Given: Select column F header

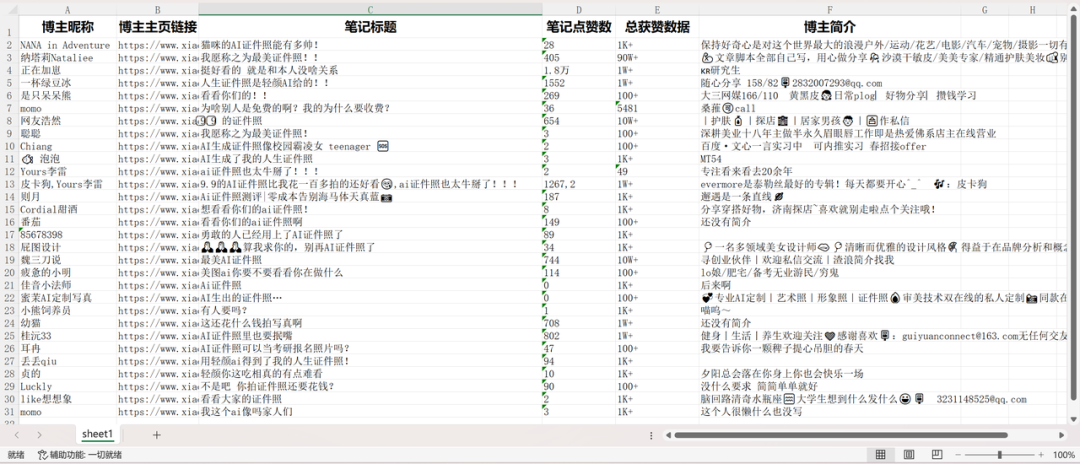Looking at the screenshot, I should [830, 10].
